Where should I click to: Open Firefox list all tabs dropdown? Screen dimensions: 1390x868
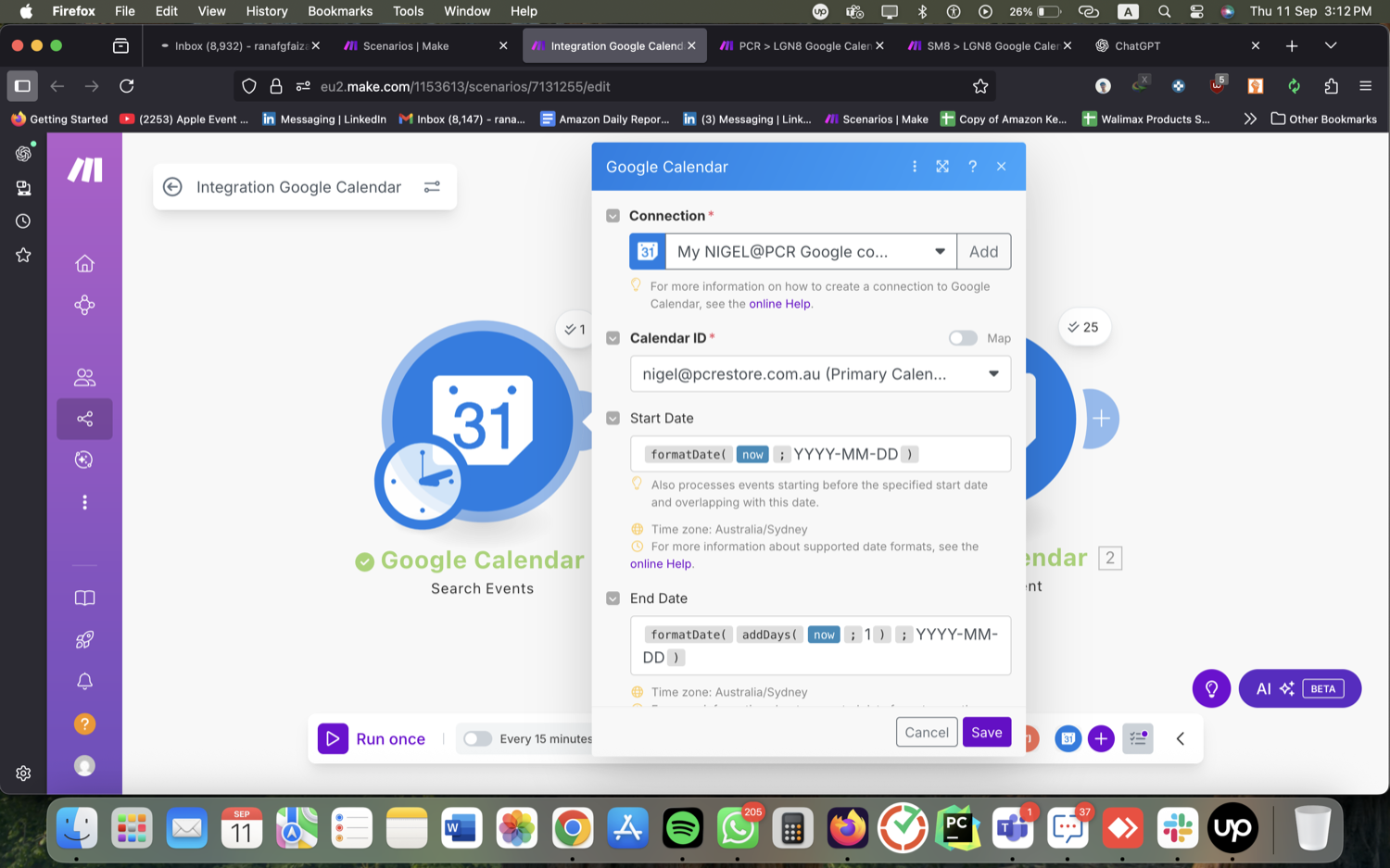tap(1331, 45)
